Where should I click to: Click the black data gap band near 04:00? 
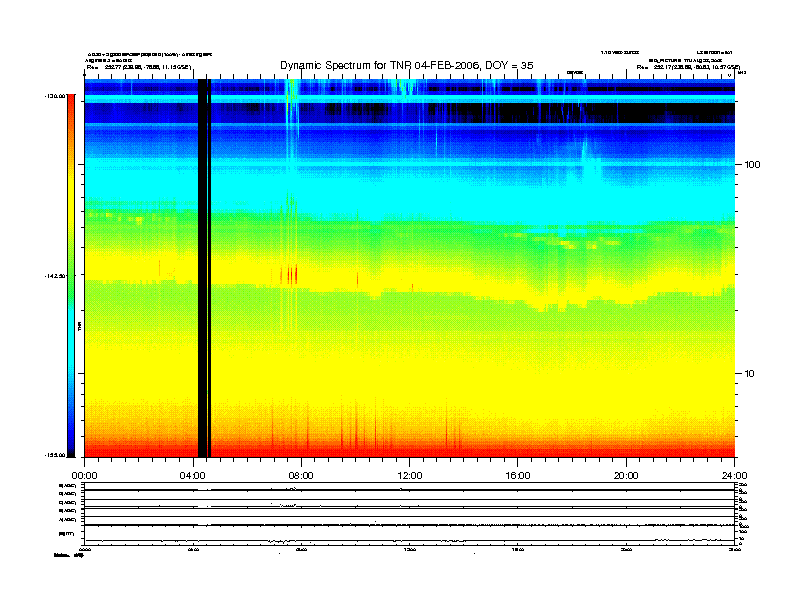pos(204,268)
